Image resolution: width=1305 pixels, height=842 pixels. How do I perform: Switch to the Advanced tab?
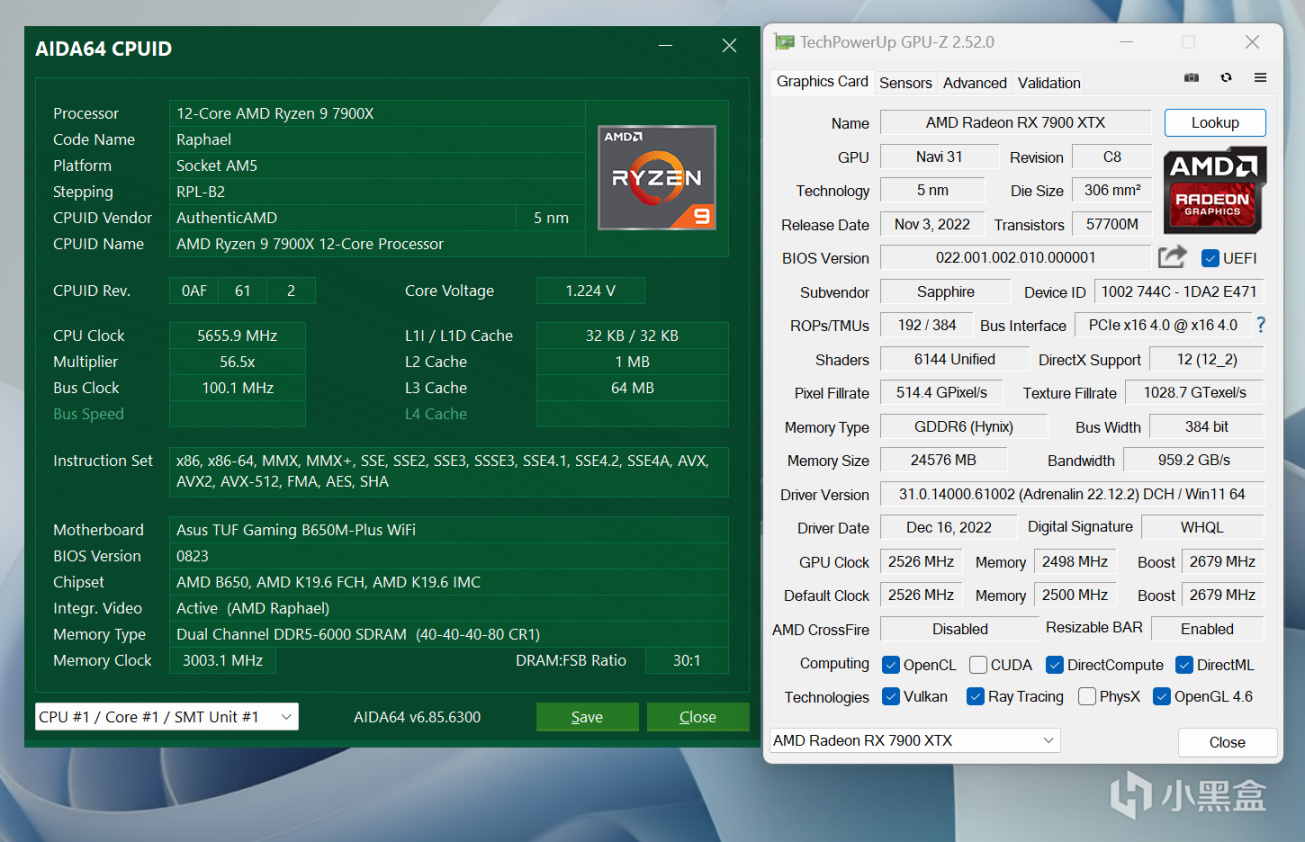(x=974, y=83)
